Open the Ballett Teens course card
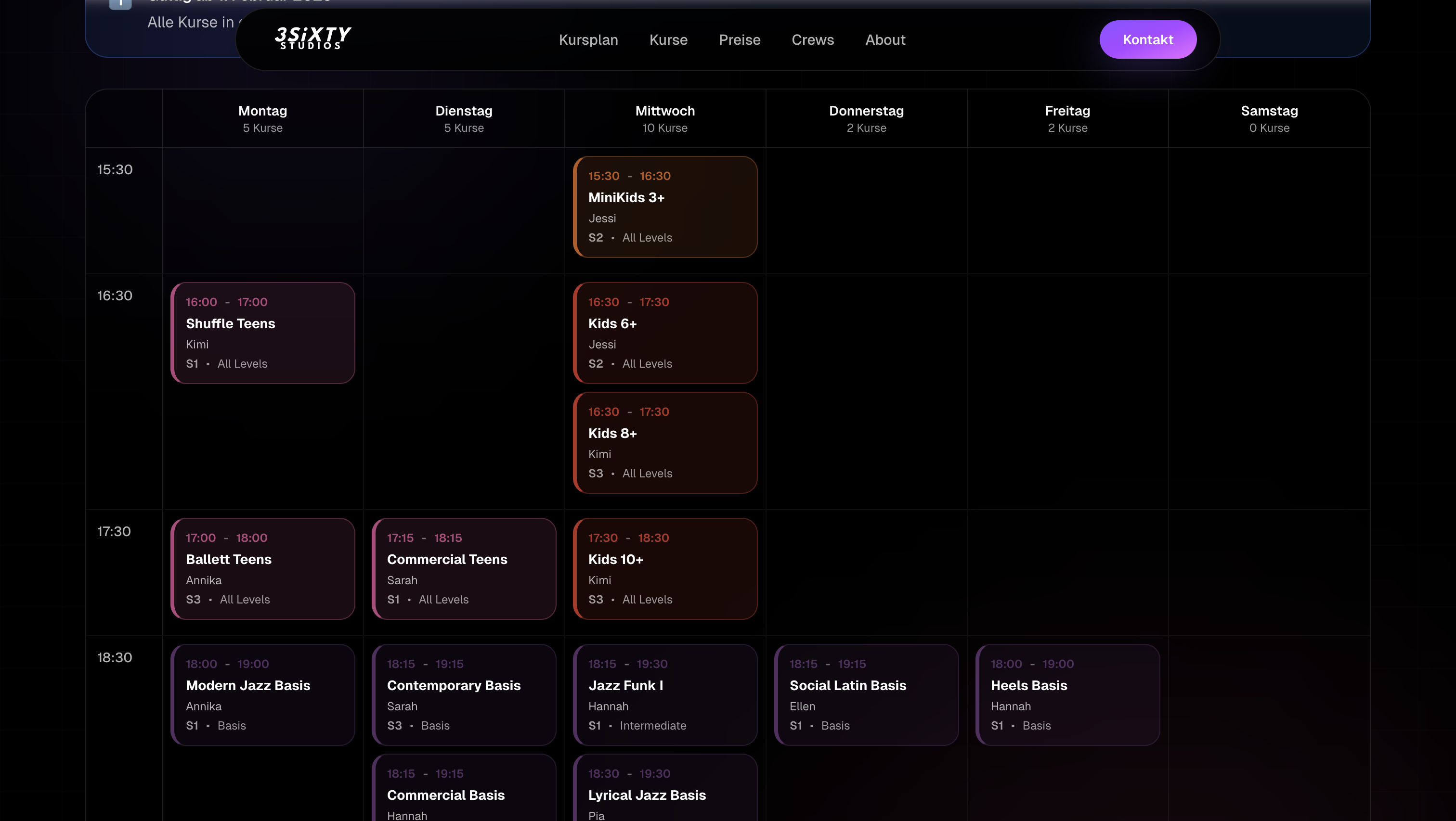Screen dimensions: 1456x821 click(262, 568)
